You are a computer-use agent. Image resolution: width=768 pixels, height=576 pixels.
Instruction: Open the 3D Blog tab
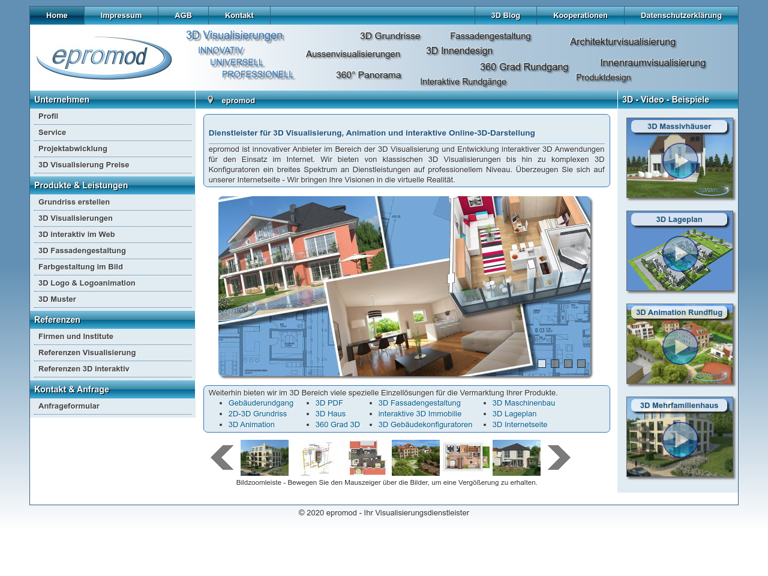tap(505, 16)
